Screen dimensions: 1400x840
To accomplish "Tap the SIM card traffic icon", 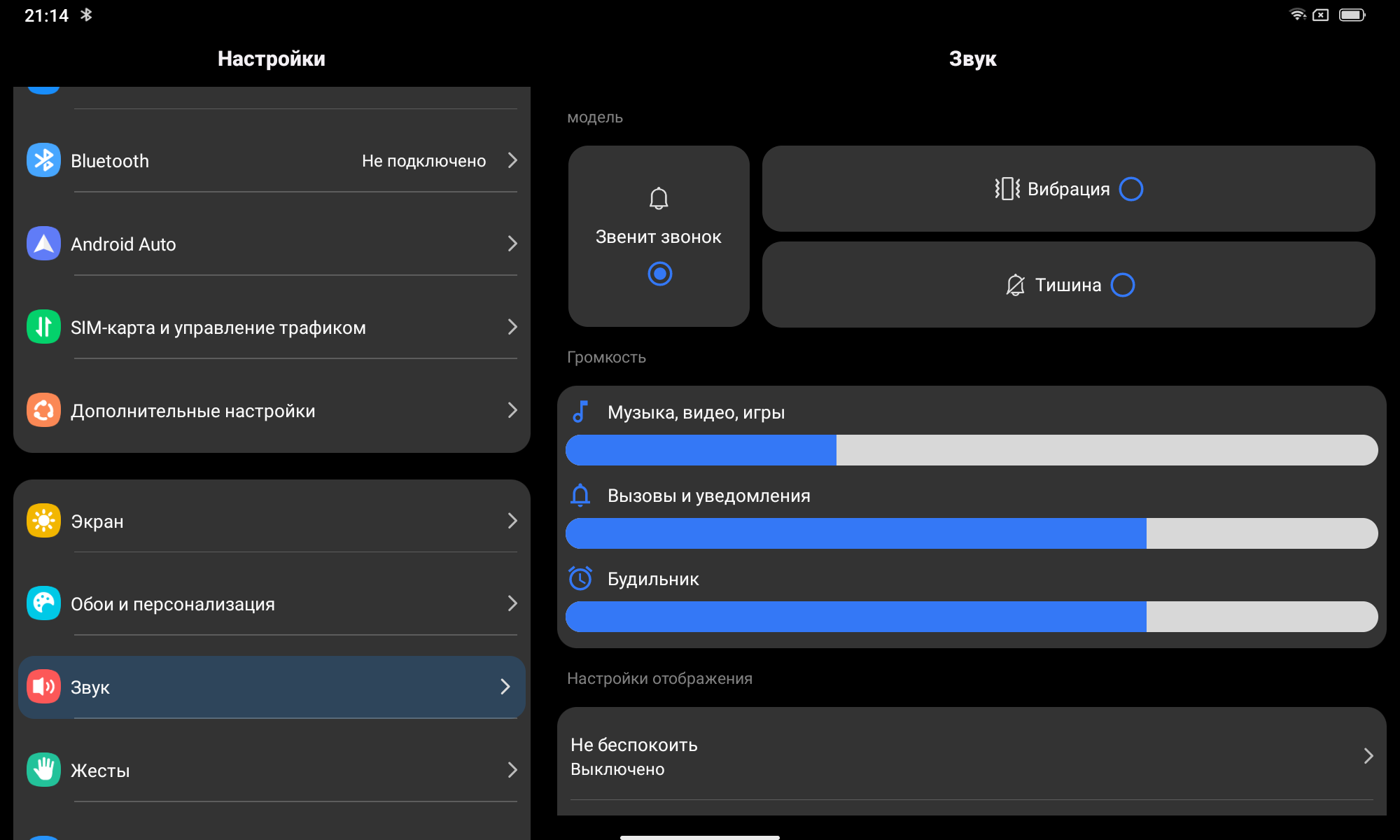I will (x=43, y=327).
